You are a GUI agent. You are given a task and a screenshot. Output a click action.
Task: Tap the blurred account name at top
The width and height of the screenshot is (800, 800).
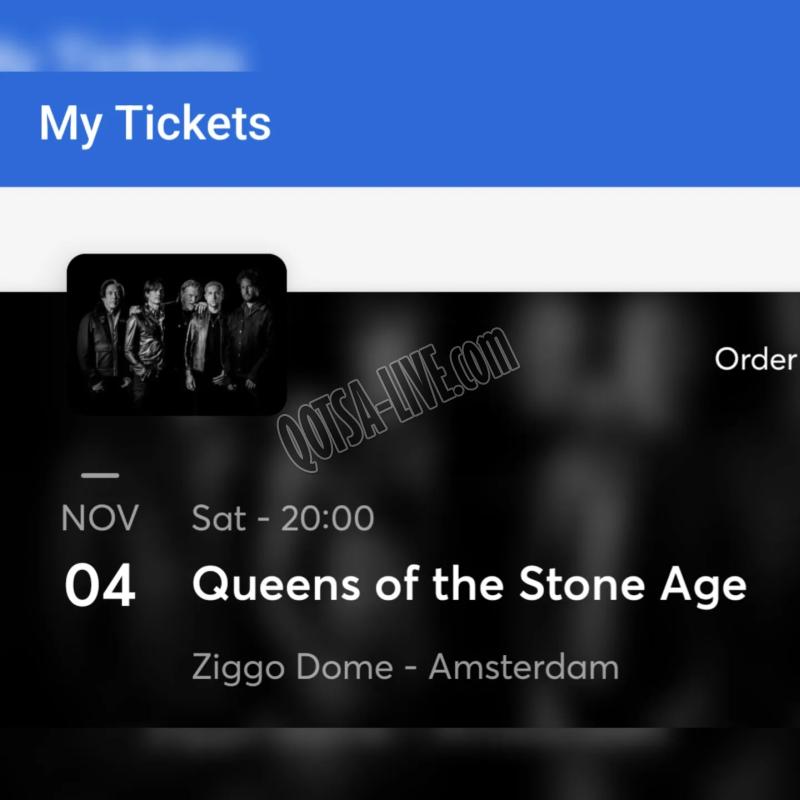tap(122, 53)
